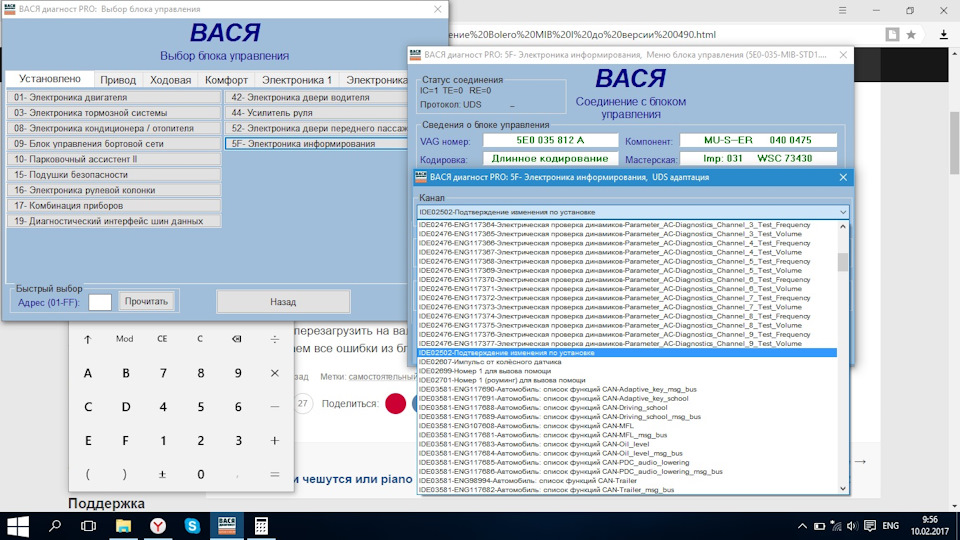Open 17- Комбинация приборов module
Image resolution: width=960 pixels, height=540 pixels.
click(x=114, y=205)
